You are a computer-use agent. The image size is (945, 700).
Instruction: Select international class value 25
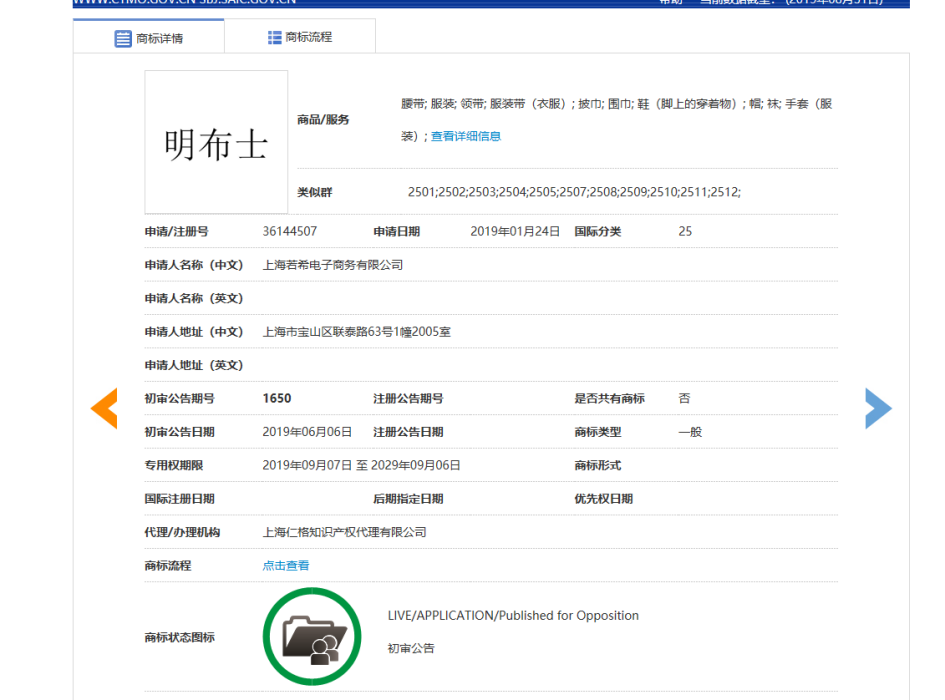click(685, 232)
